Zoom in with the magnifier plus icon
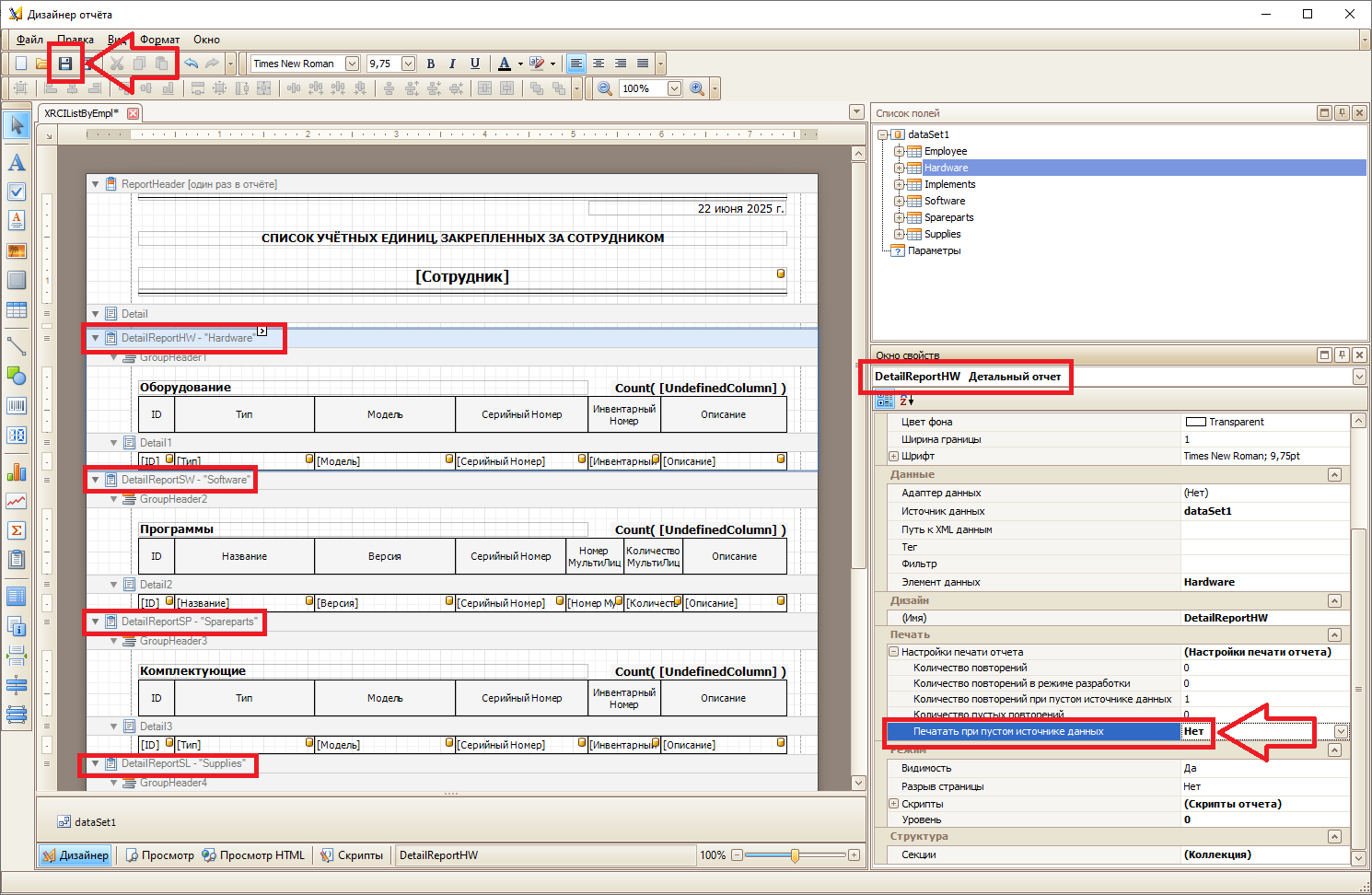 [697, 88]
